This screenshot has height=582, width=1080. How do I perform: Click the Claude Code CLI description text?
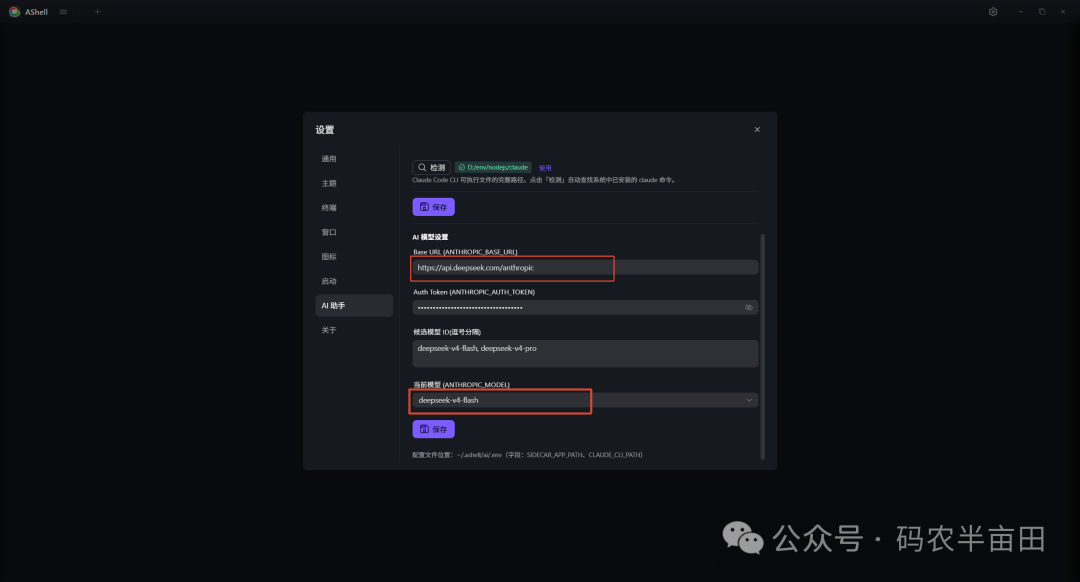click(545, 180)
